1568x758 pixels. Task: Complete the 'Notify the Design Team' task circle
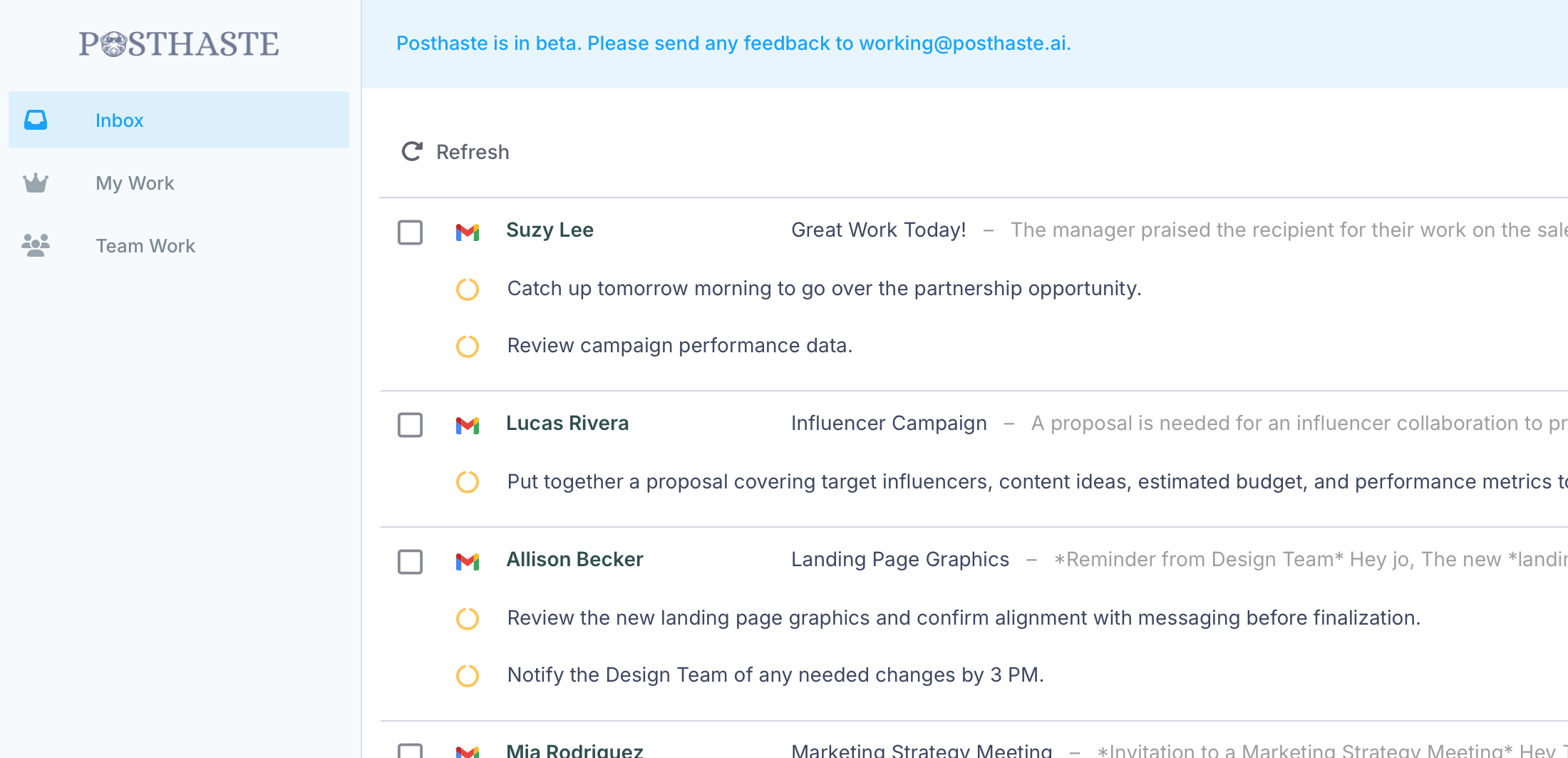(x=468, y=675)
